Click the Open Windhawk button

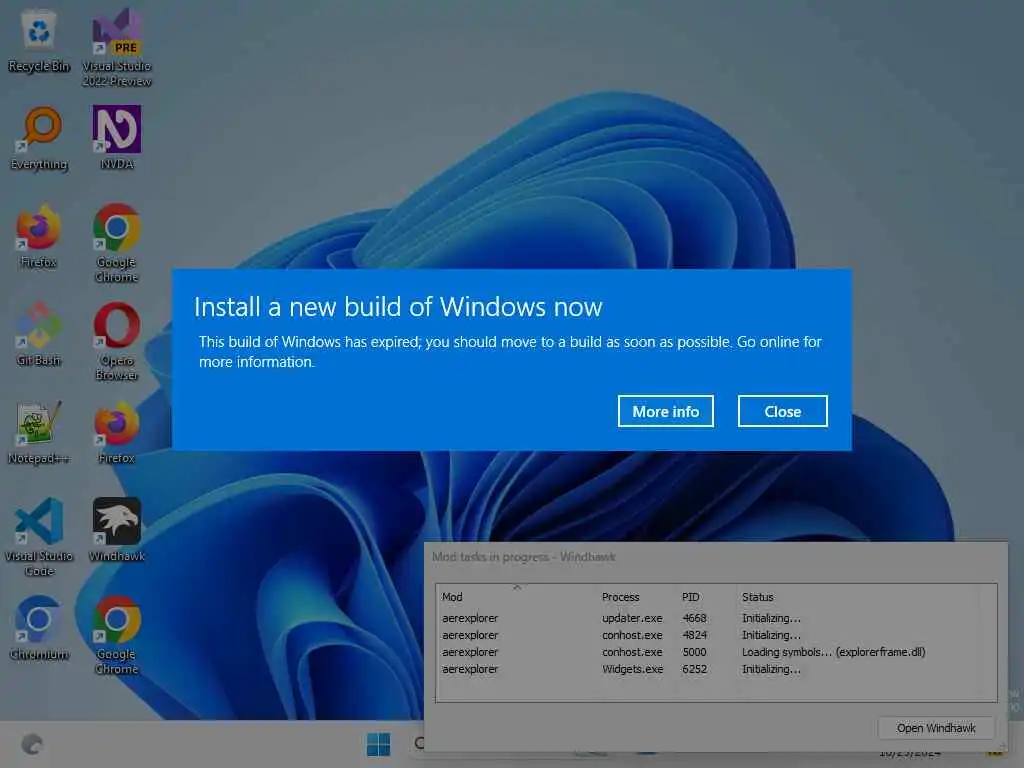[x=936, y=728]
